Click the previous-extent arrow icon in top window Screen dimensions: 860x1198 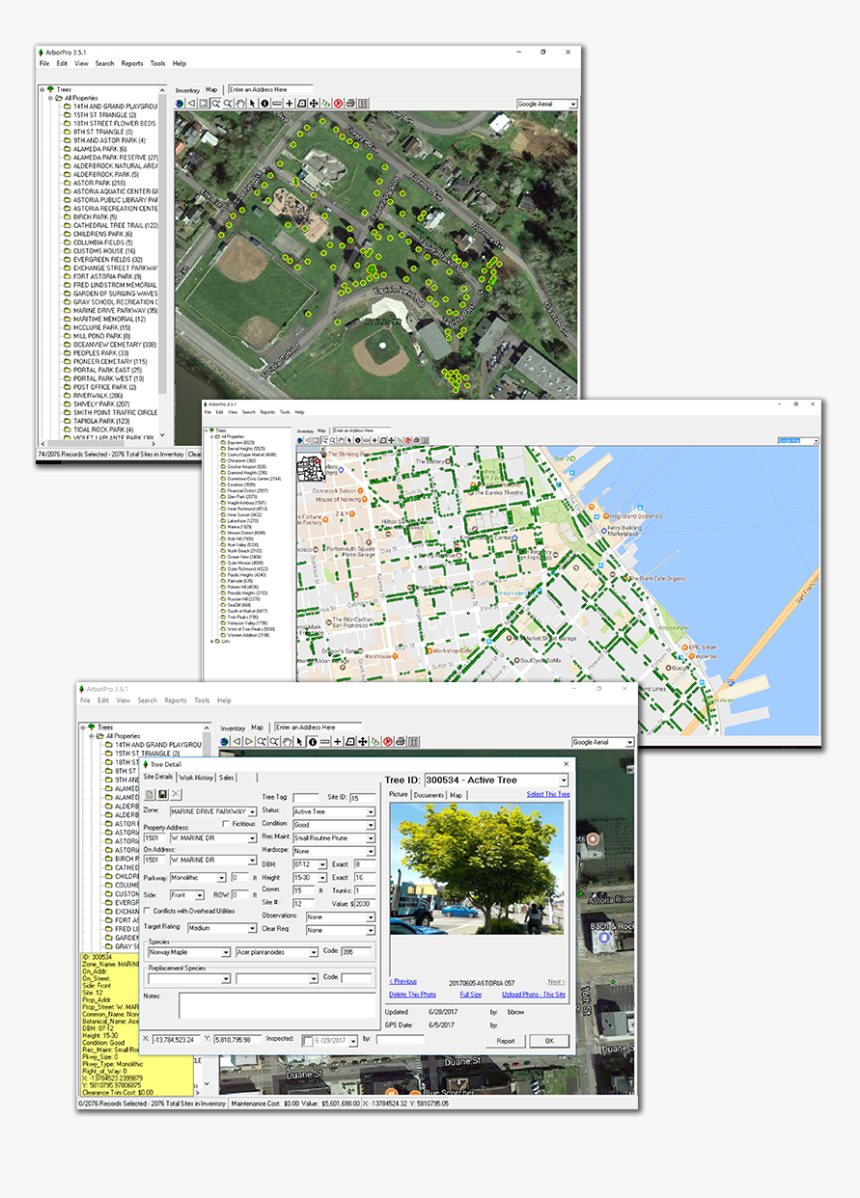(192, 103)
